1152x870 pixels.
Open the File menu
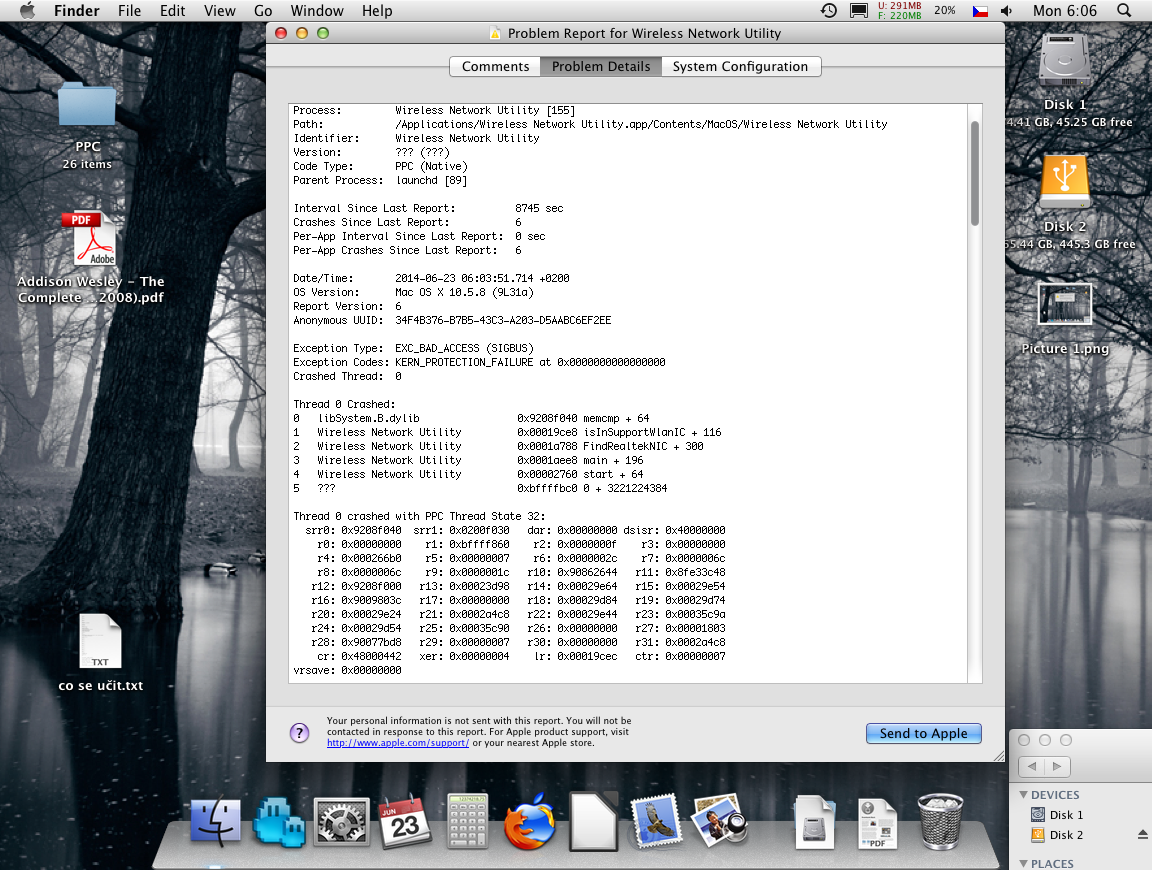[129, 10]
